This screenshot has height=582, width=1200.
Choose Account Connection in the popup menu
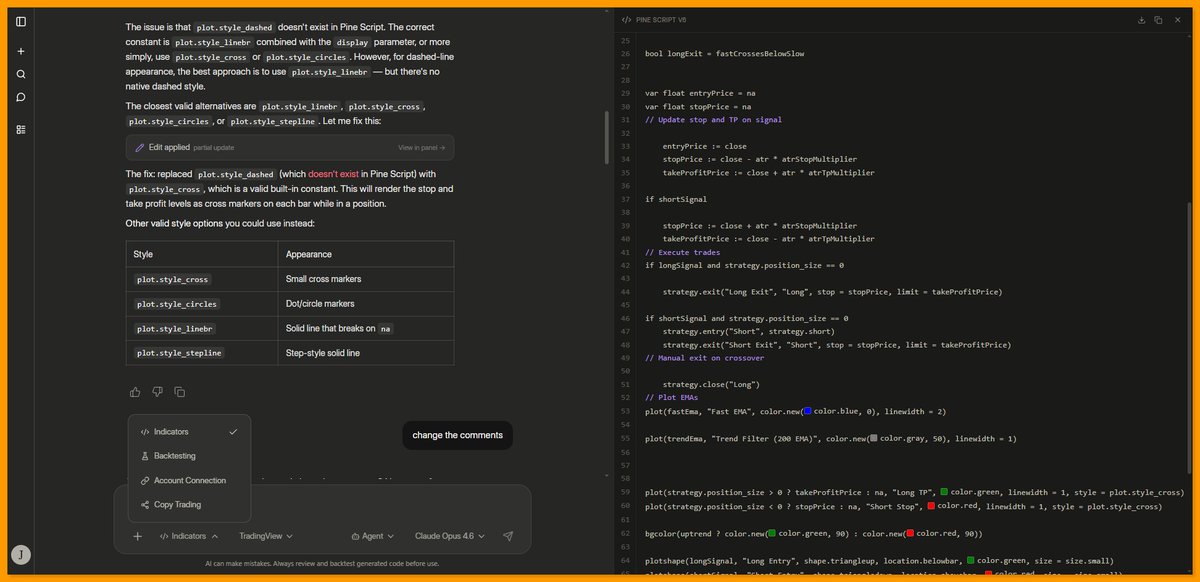coord(188,480)
